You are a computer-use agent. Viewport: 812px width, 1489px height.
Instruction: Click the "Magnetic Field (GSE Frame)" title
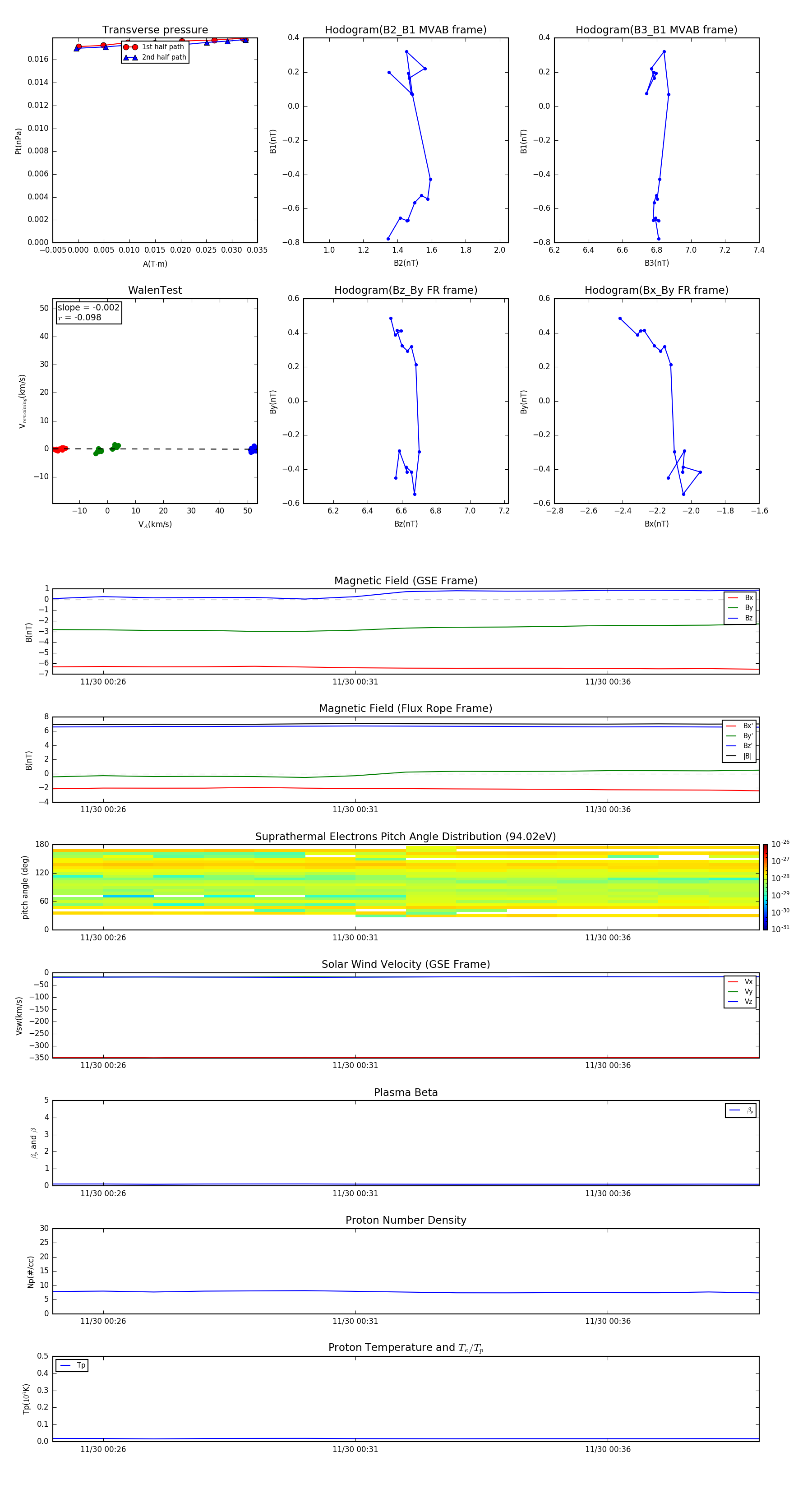point(406,581)
